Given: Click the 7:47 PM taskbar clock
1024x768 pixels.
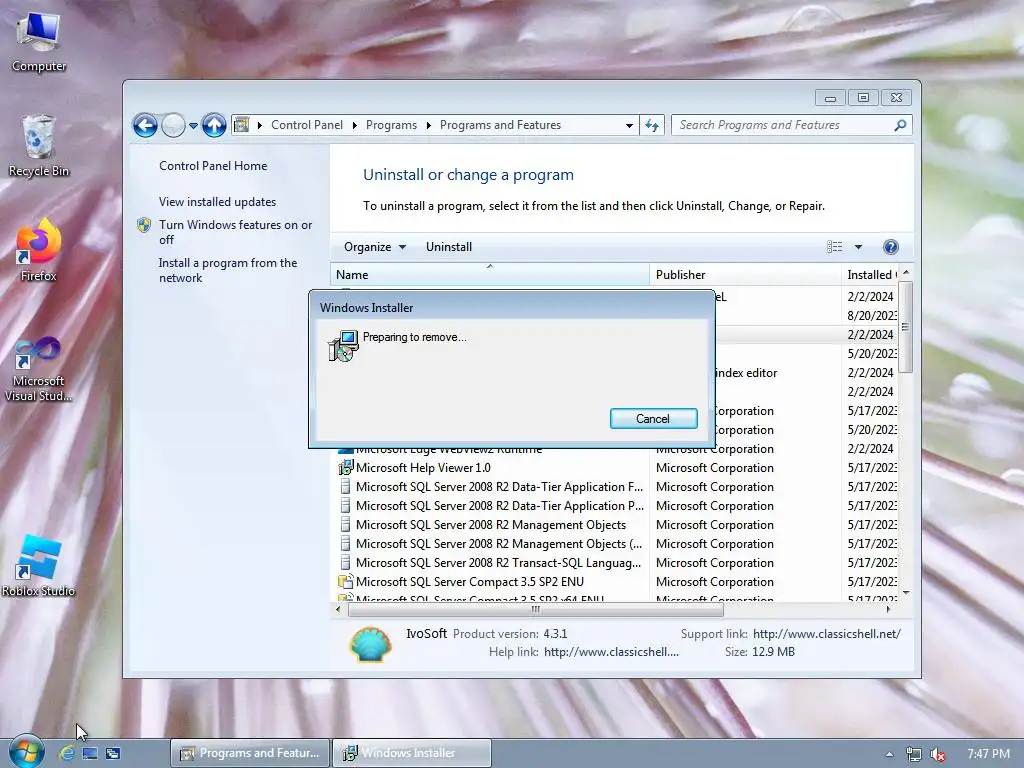Looking at the screenshot, I should click(x=988, y=754).
